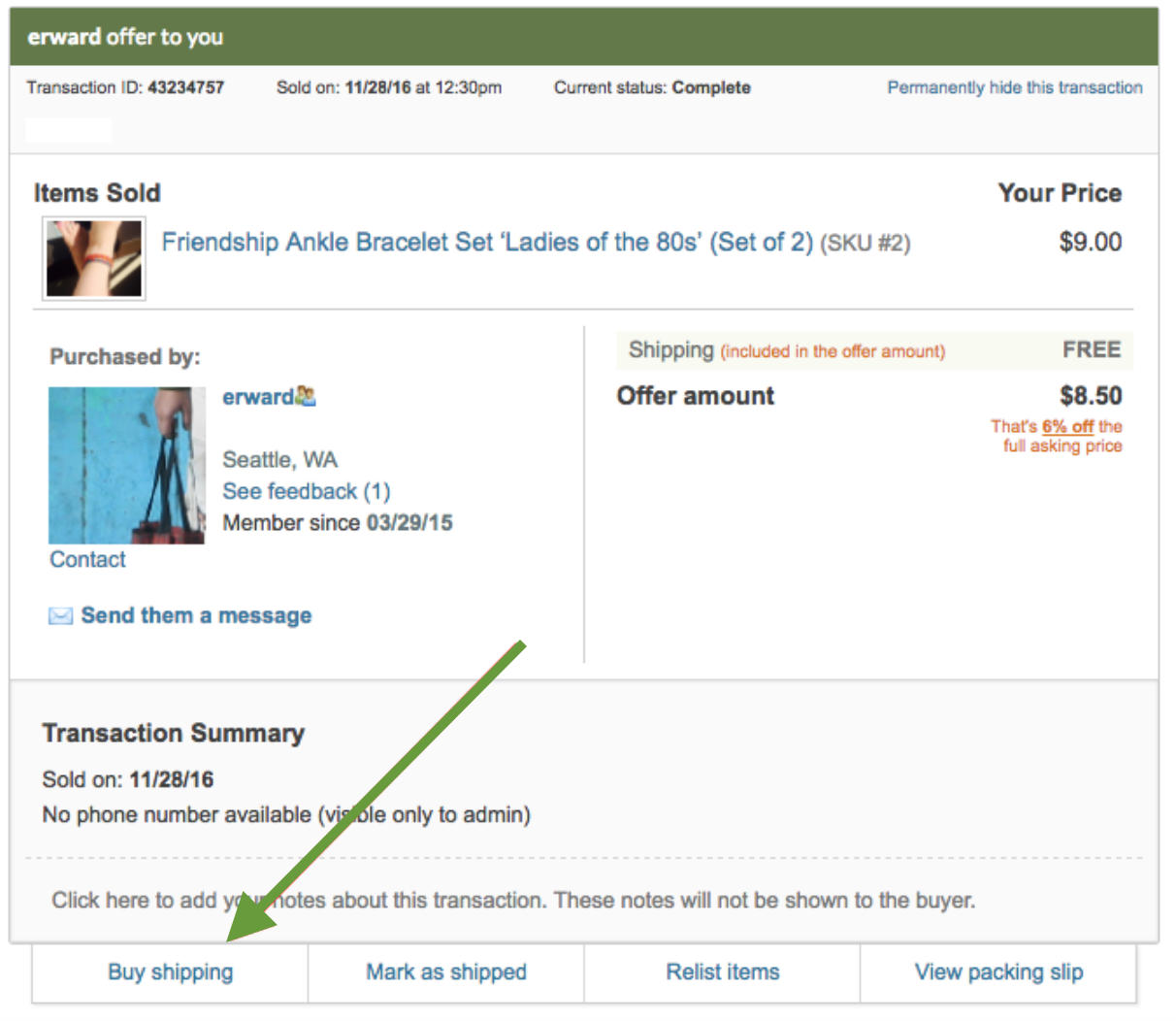Open the erward buyer profile link

point(258,397)
